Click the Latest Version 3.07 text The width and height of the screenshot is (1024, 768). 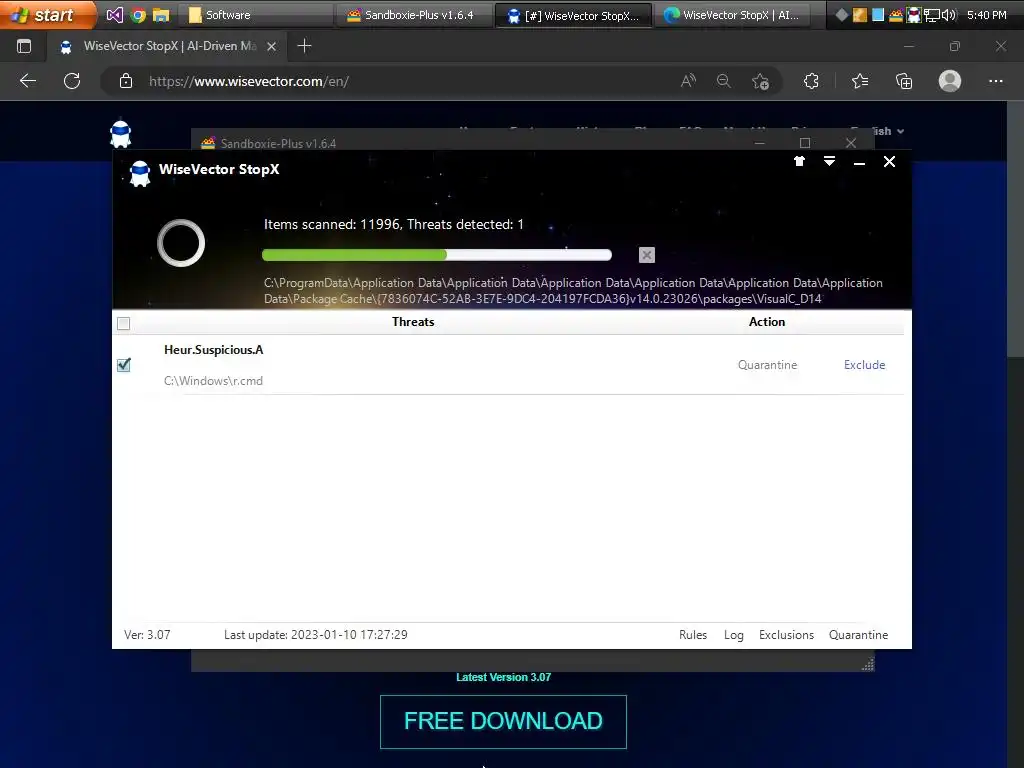click(x=503, y=677)
